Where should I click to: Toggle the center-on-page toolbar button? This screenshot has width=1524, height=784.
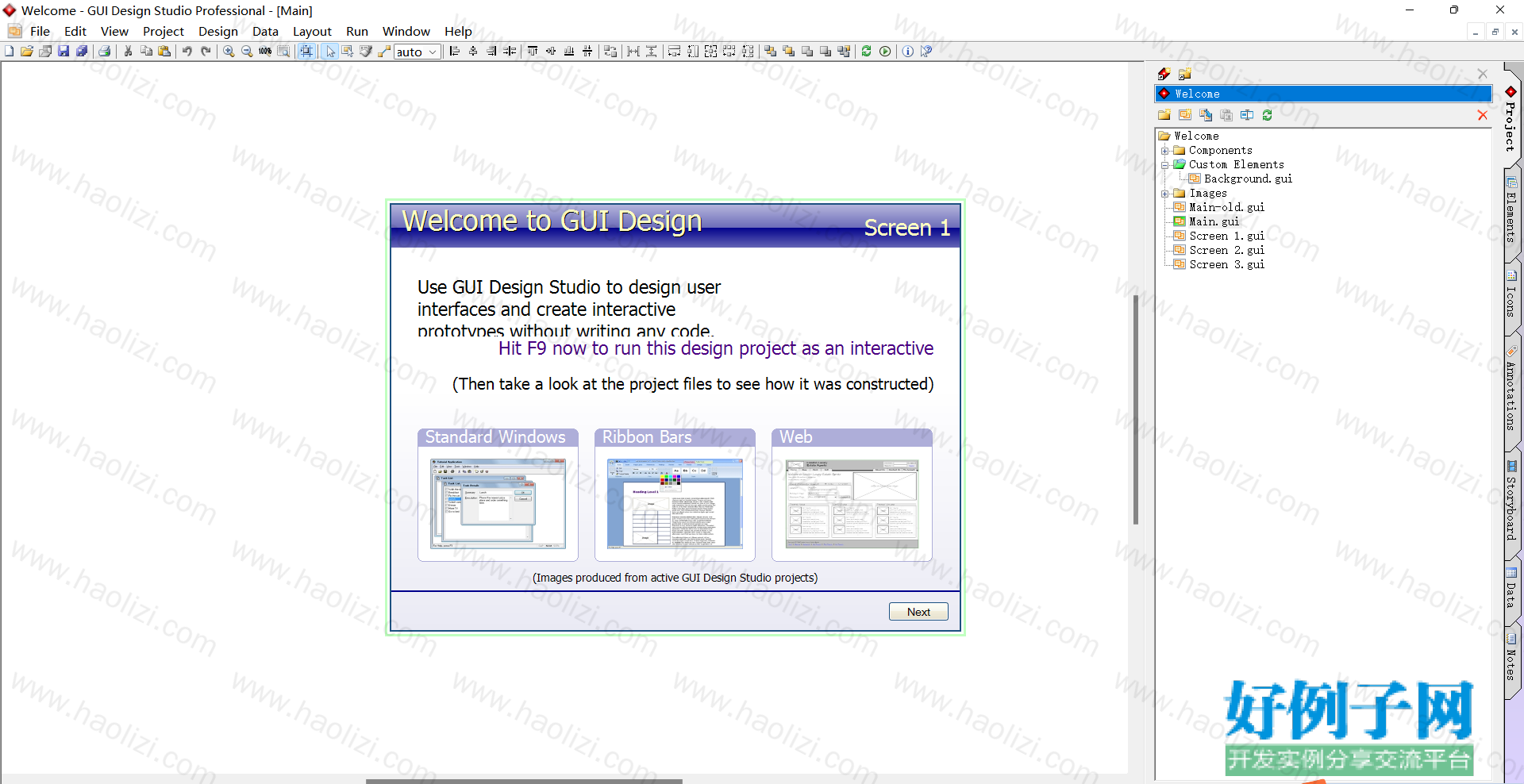pyautogui.click(x=306, y=52)
